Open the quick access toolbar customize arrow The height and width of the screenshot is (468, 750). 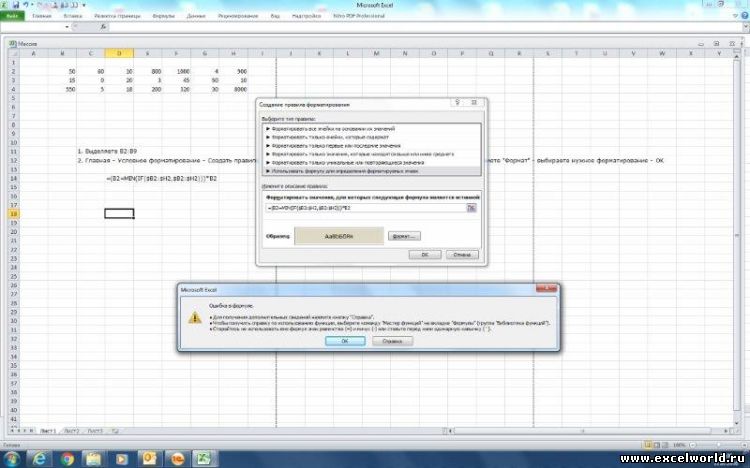click(x=84, y=5)
